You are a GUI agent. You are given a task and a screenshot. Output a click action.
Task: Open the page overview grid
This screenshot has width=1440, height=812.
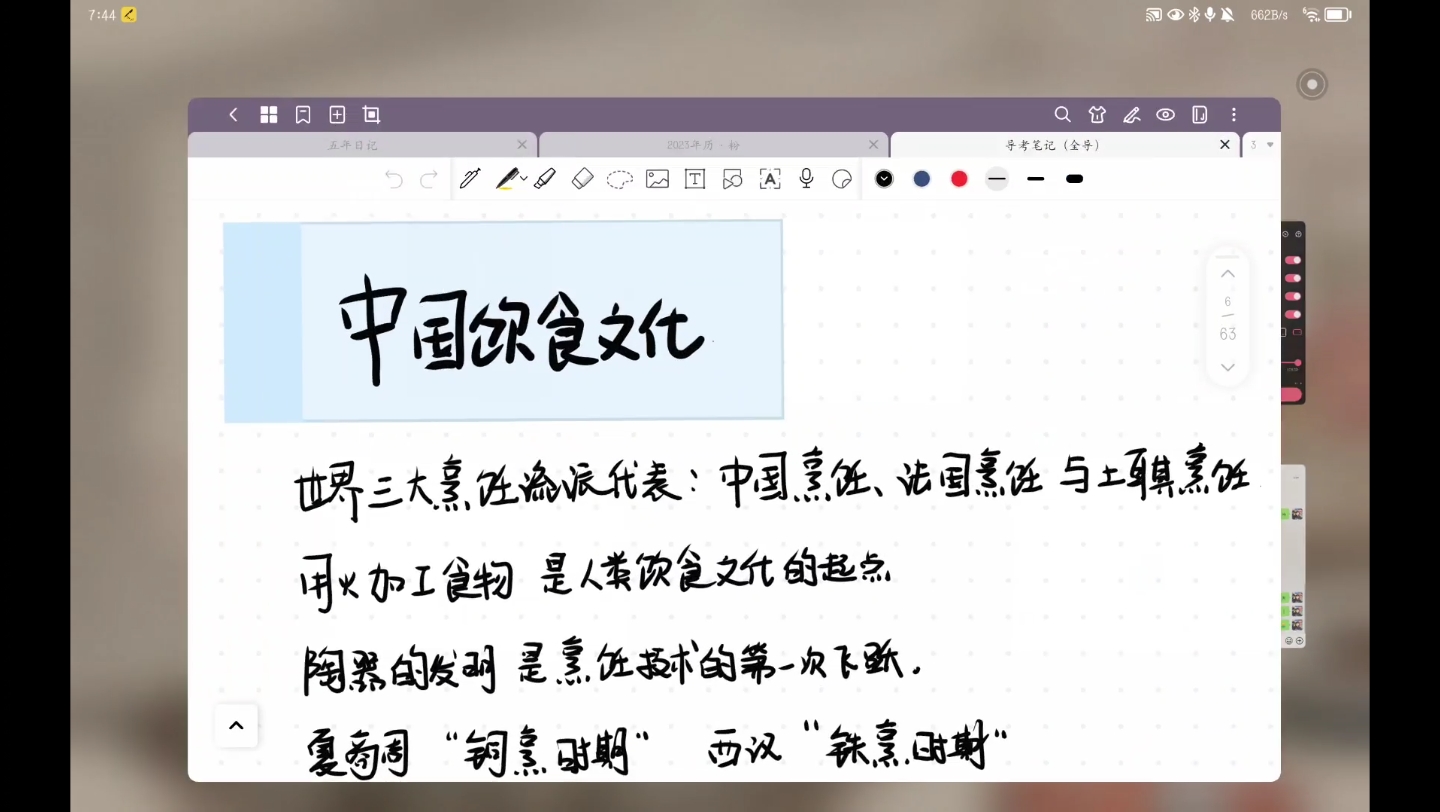click(268, 115)
